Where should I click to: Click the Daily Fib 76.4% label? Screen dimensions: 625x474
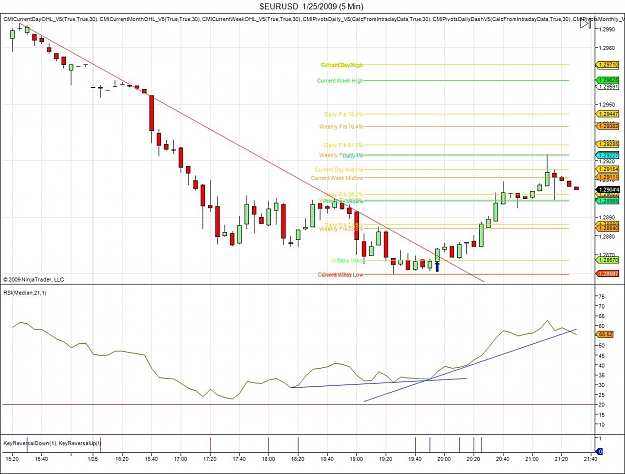344,114
